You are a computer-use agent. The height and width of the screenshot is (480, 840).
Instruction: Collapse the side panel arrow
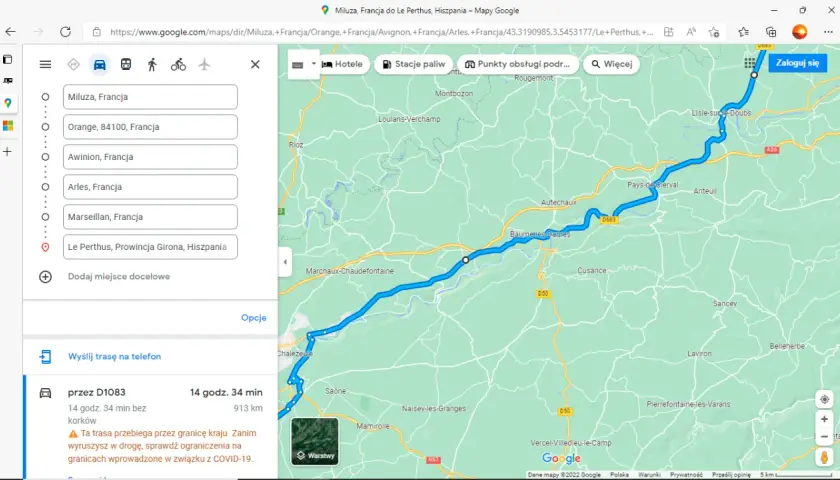coord(285,262)
